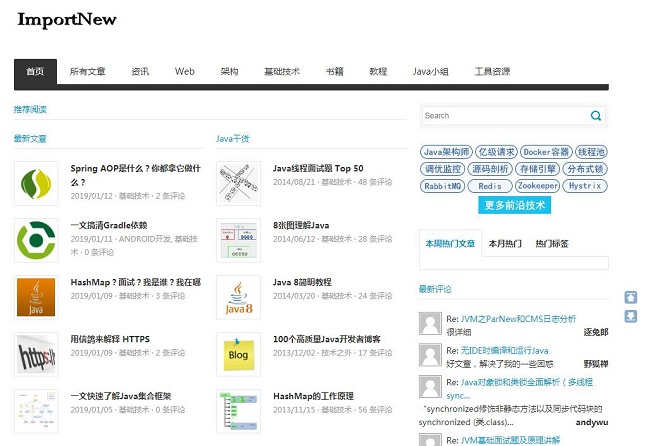The image size is (660, 446).
Task: Open the yellow Blog sticky note thumbnail
Action: coord(239,354)
